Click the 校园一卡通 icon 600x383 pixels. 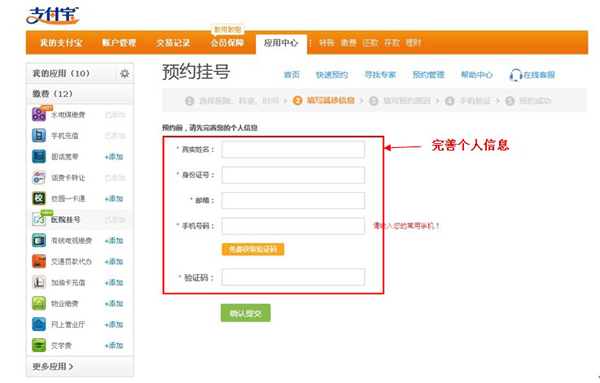coord(39,199)
